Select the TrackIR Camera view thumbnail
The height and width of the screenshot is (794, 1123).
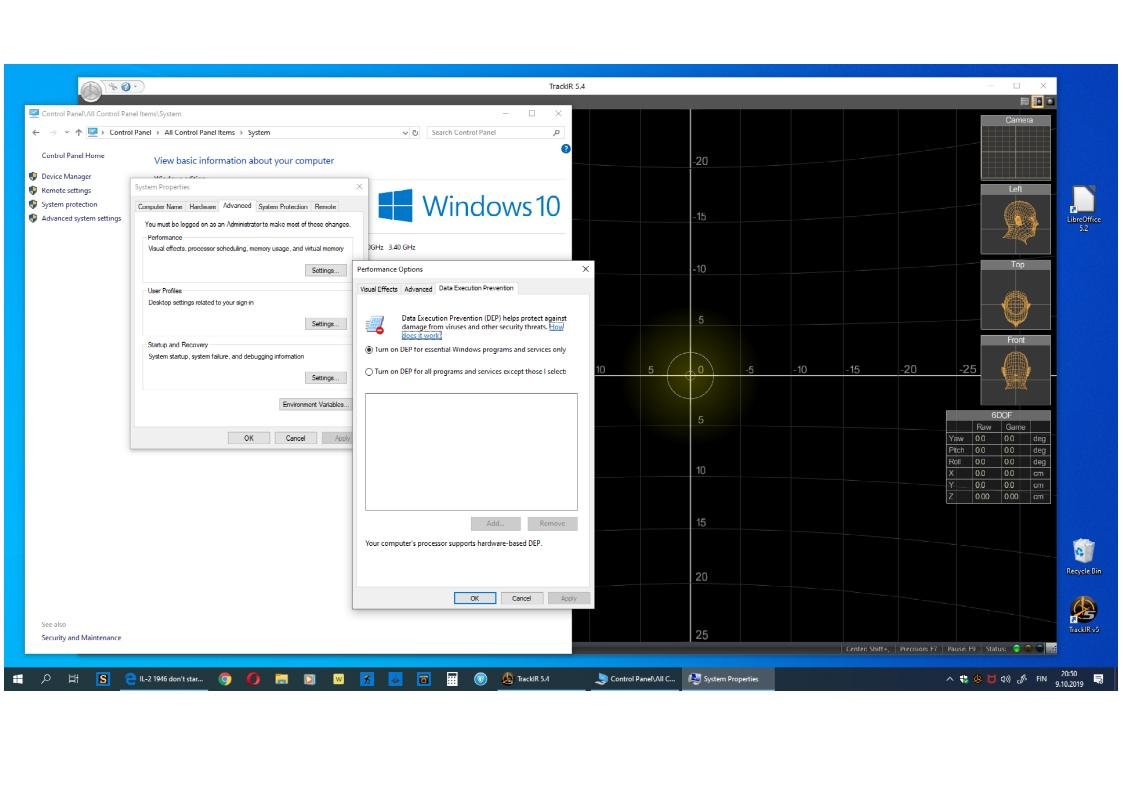click(x=1016, y=147)
